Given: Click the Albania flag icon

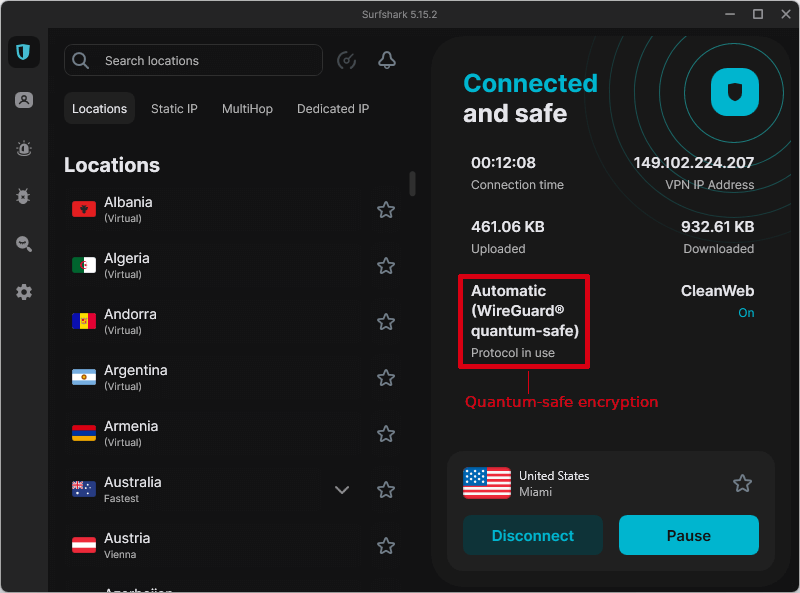Looking at the screenshot, I should pyautogui.click(x=84, y=209).
